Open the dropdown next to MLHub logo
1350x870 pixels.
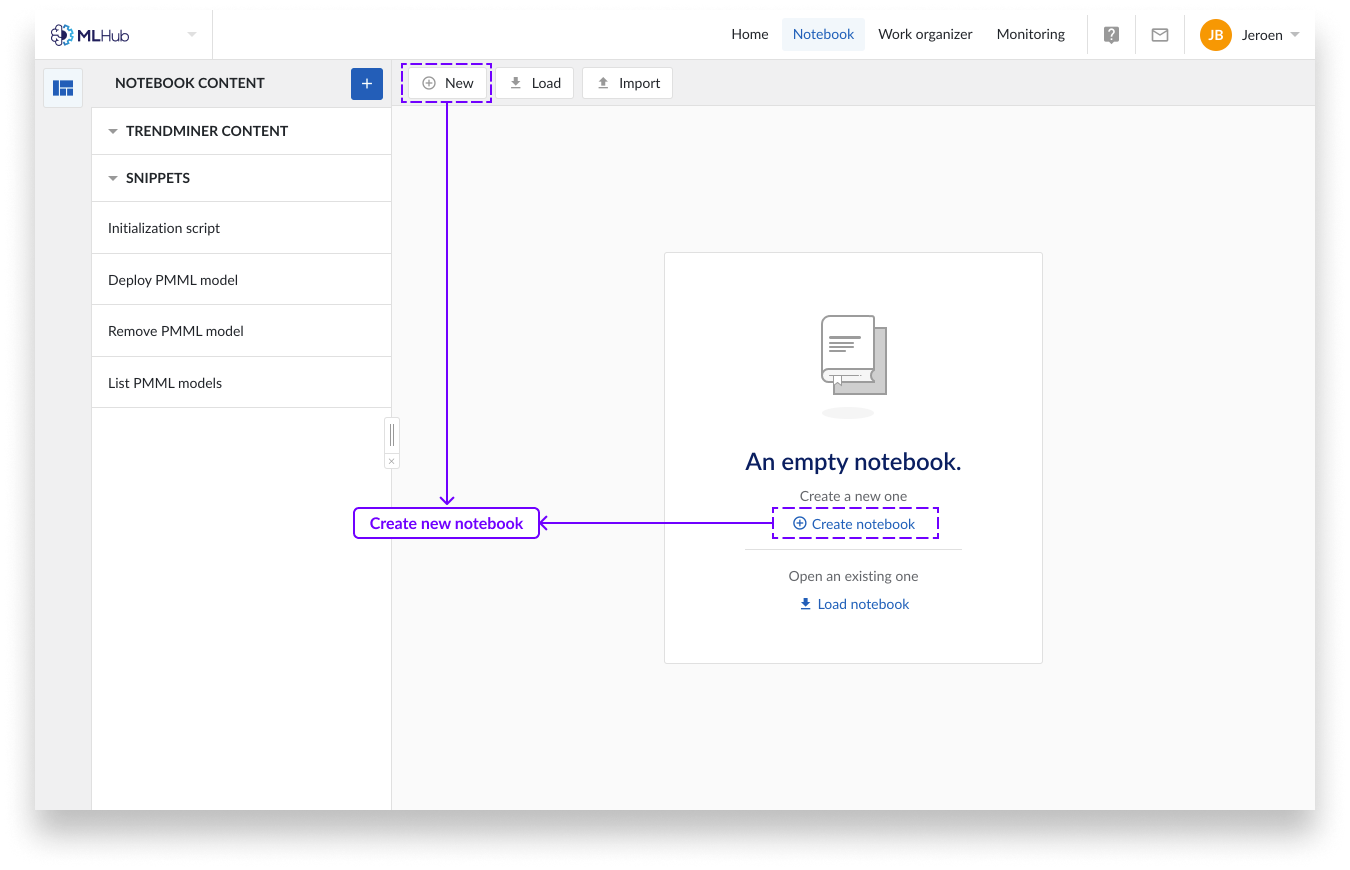[x=192, y=35]
